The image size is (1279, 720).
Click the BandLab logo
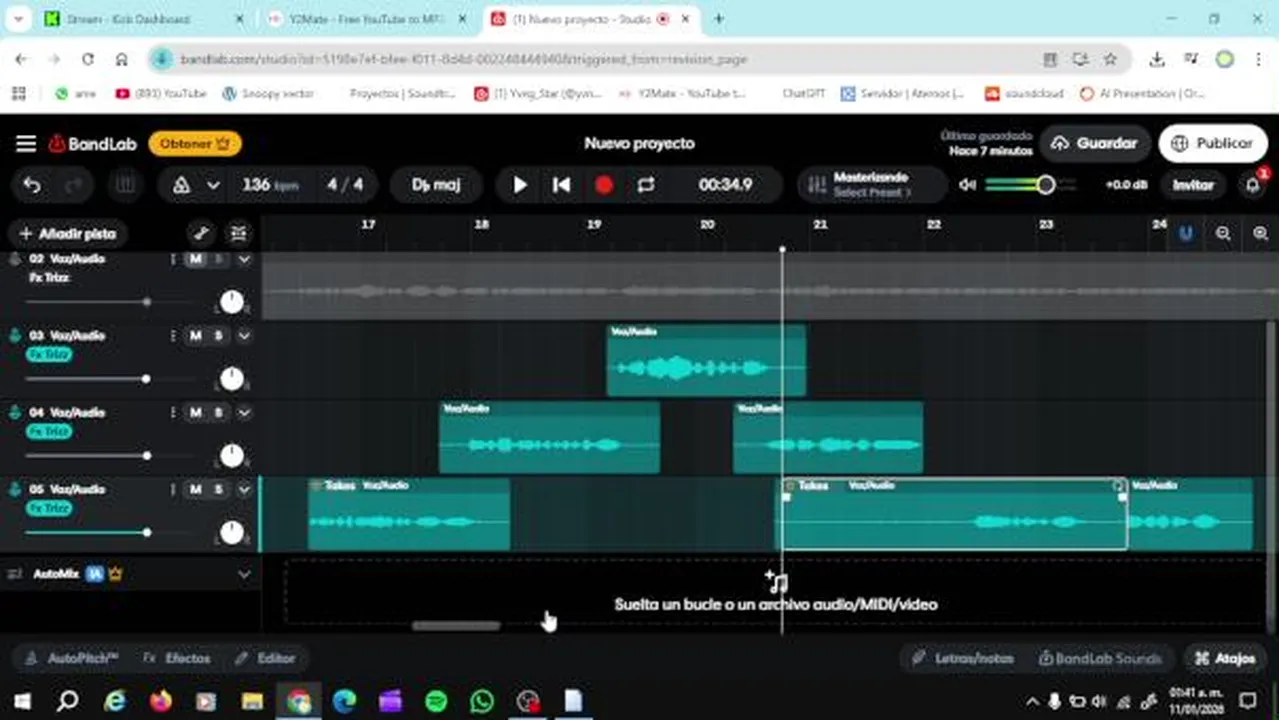point(92,144)
